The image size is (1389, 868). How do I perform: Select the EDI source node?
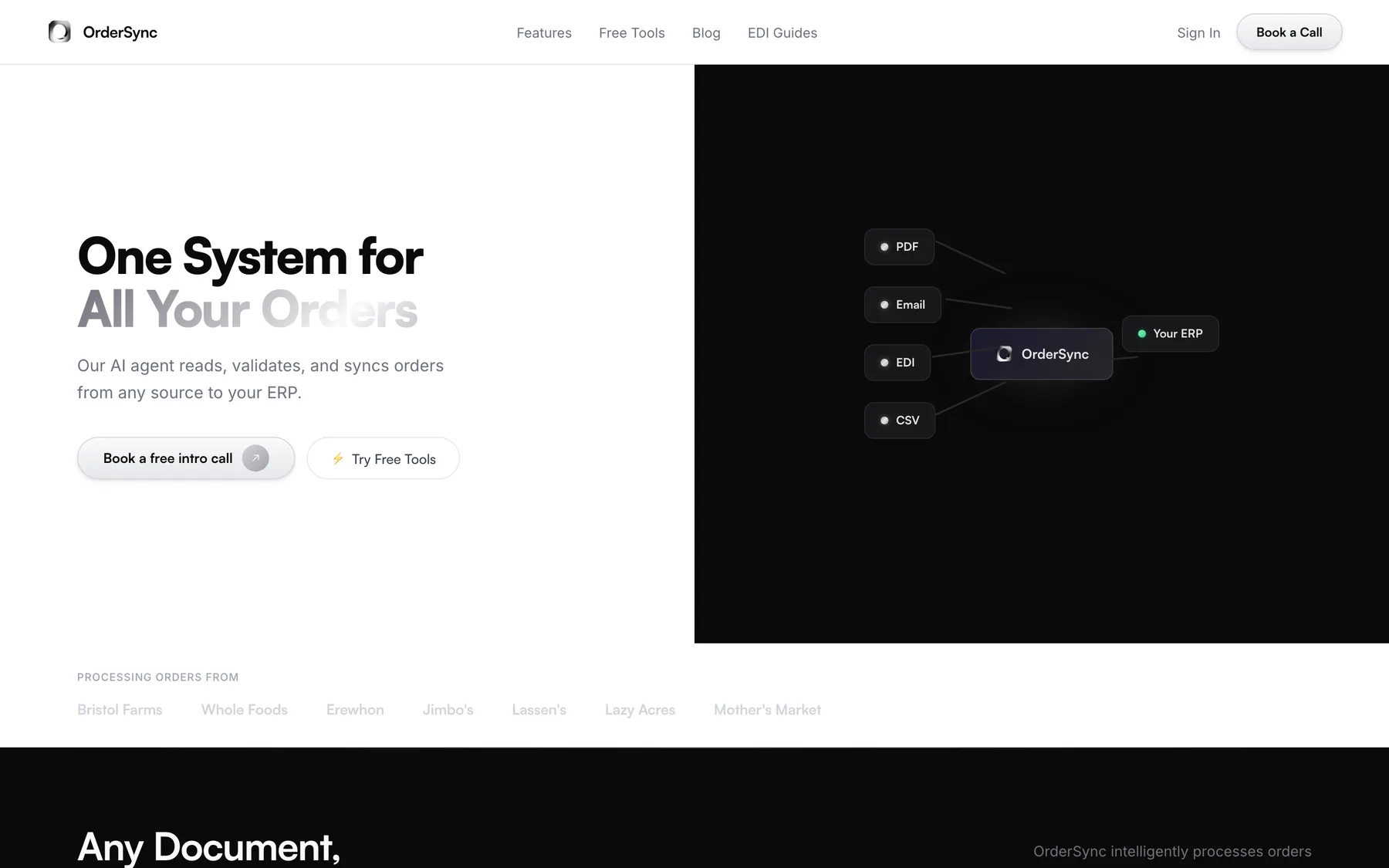point(897,363)
